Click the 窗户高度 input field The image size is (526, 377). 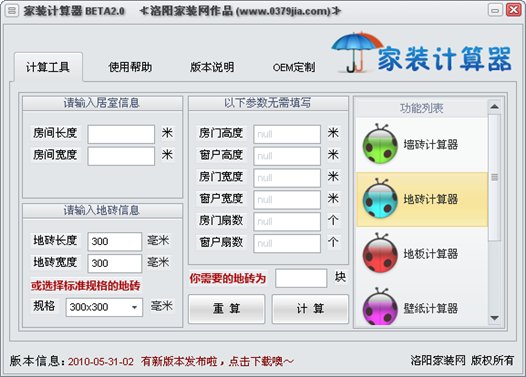[287, 156]
